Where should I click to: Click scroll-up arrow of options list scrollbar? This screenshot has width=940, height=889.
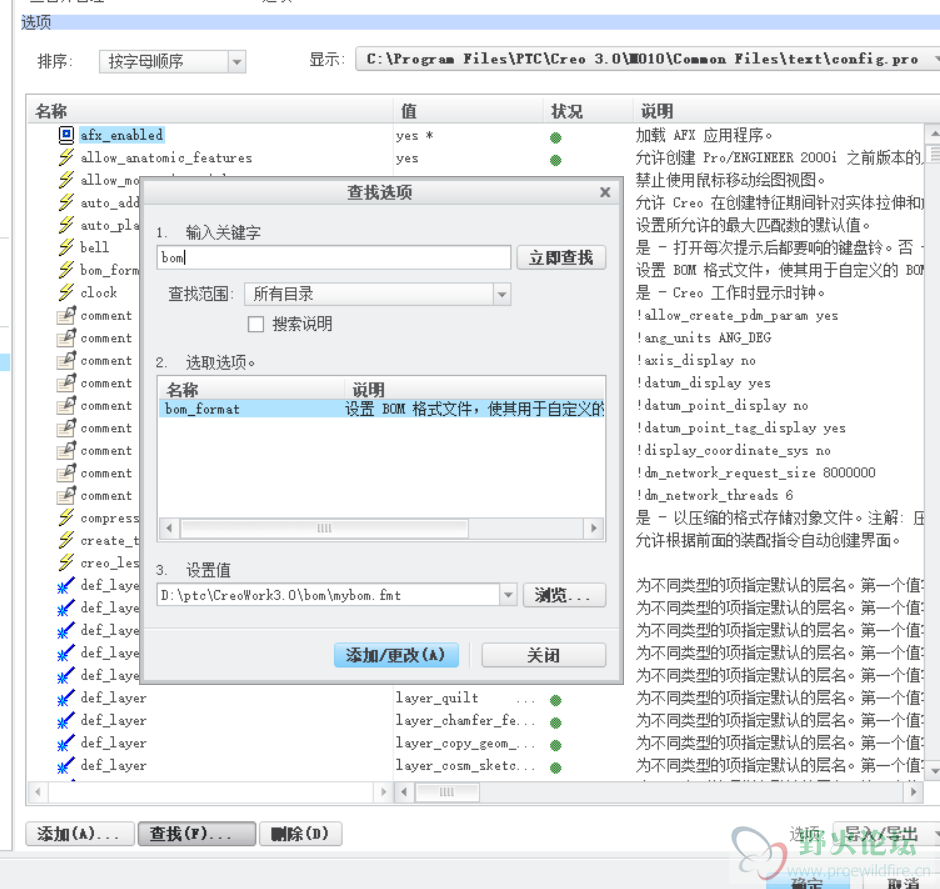click(933, 132)
